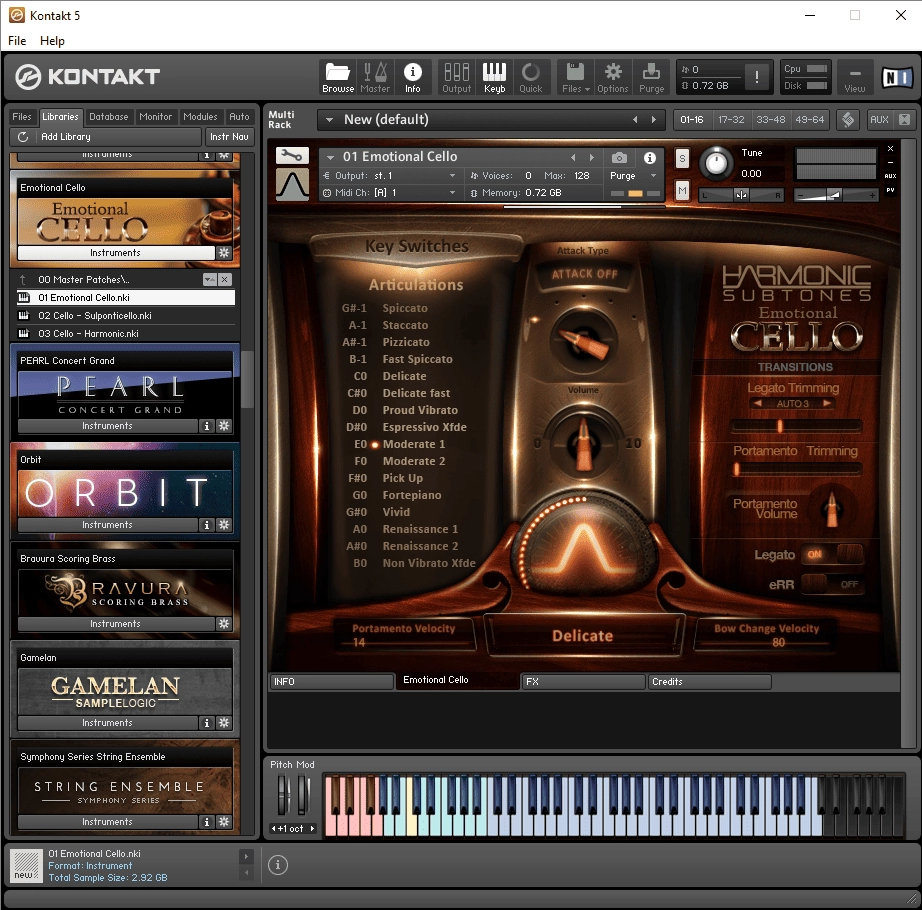Toggle the Legato ON switch
Viewport: 922px width, 910px height.
coord(833,554)
